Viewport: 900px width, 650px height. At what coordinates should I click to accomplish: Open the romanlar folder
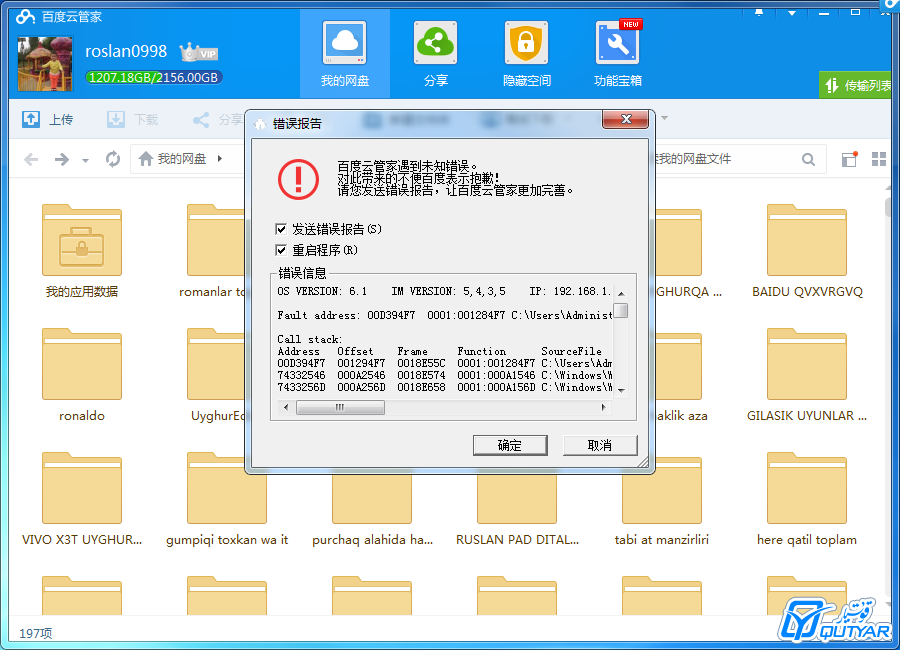tap(216, 241)
